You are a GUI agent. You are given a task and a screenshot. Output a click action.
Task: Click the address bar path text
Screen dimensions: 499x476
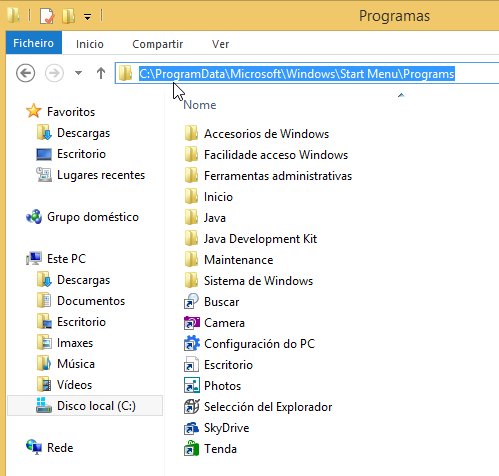(x=297, y=74)
